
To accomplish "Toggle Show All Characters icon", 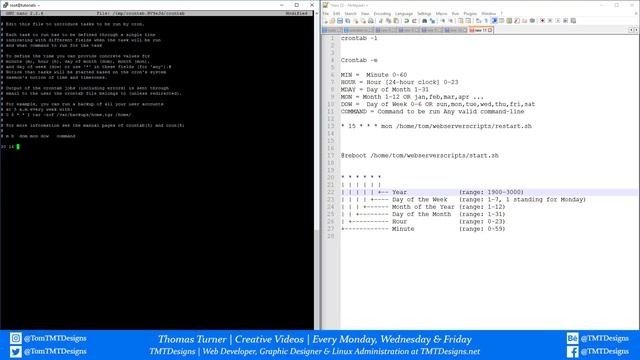I will [x=486, y=21].
